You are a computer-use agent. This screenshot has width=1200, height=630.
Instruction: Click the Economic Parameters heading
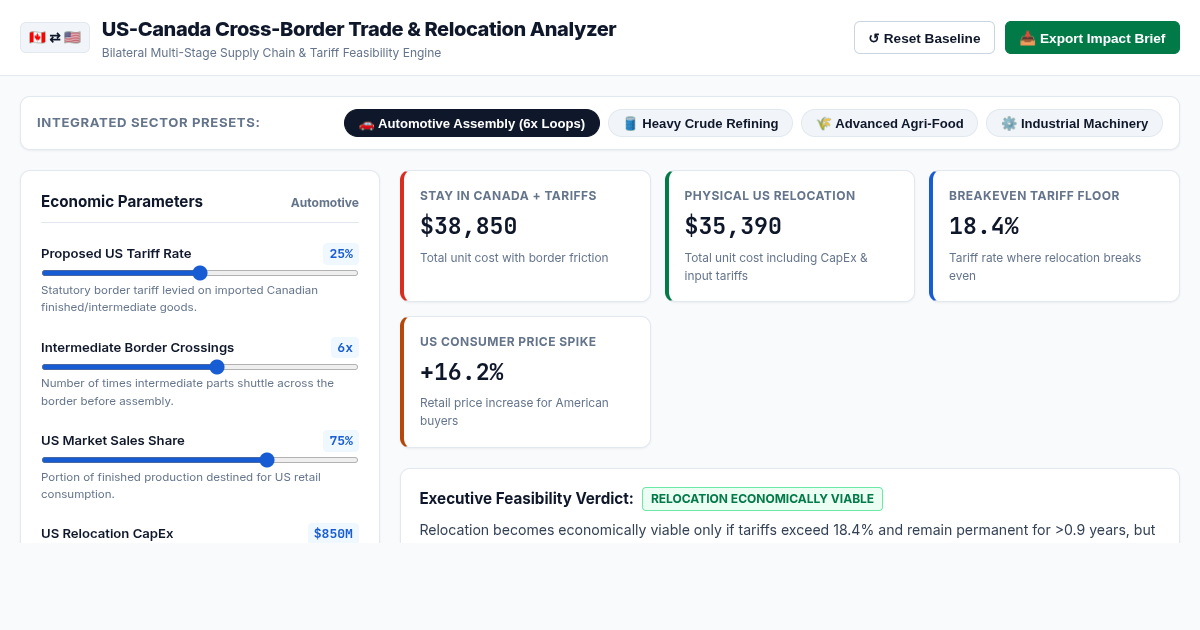pos(122,202)
